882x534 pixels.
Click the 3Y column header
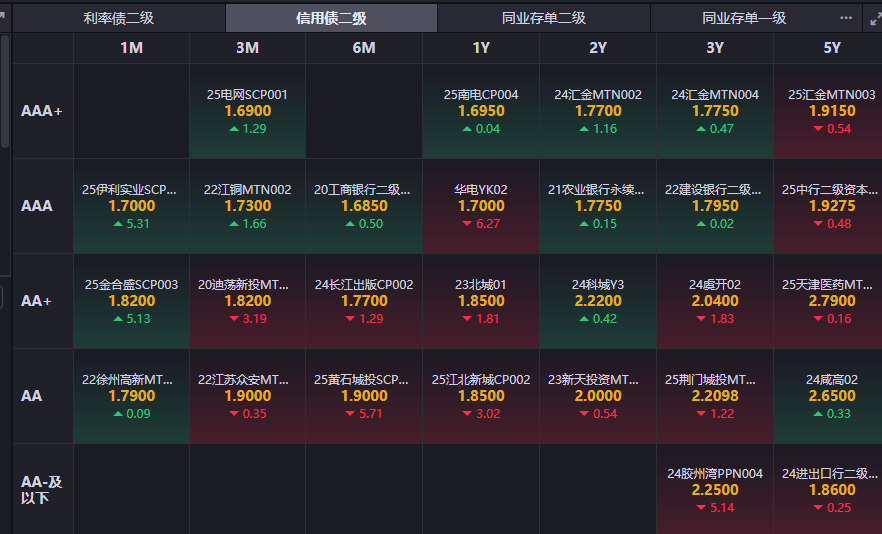point(715,48)
